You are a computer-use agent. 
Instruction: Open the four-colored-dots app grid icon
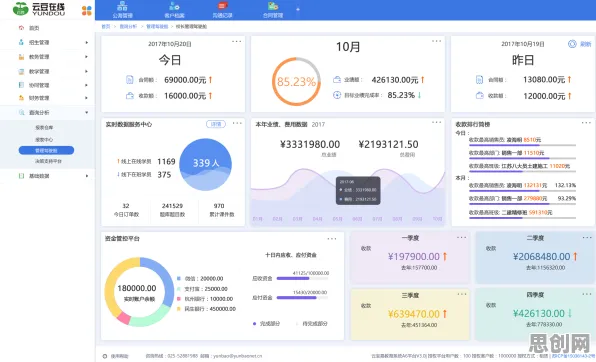pos(87,11)
